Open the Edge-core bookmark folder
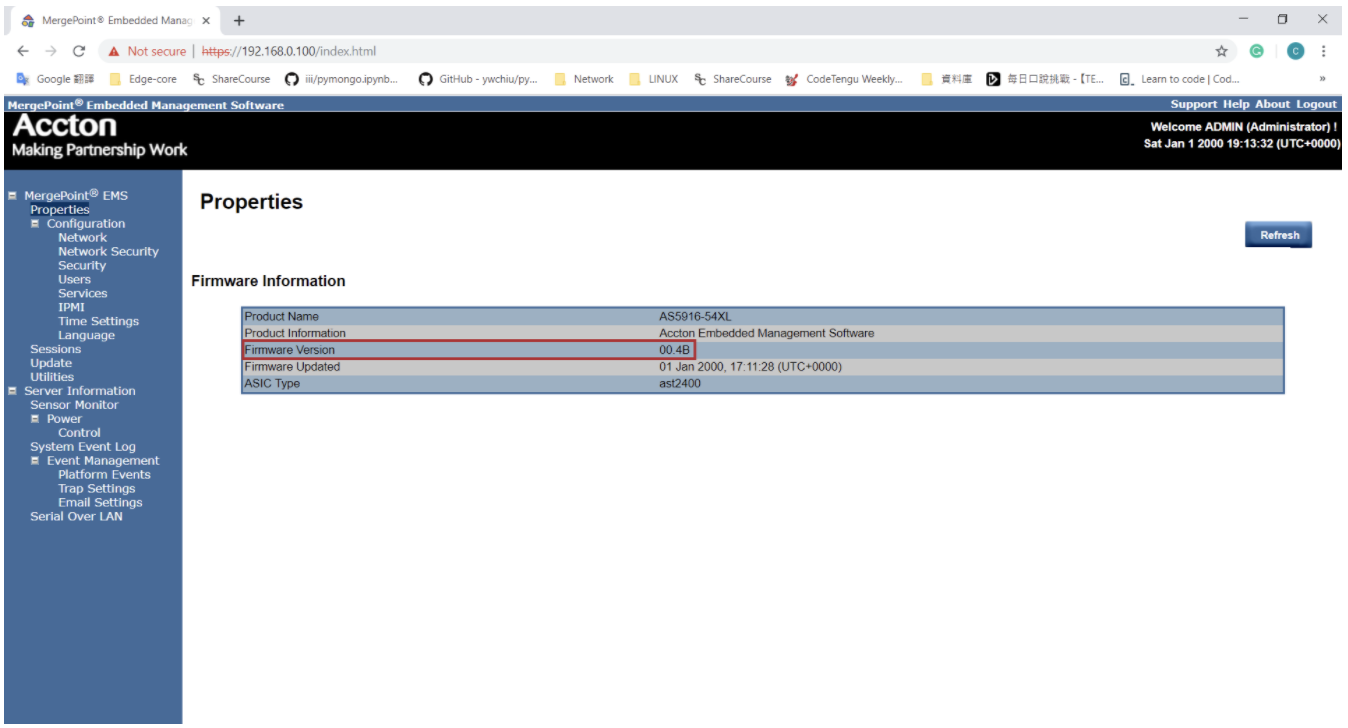The height and width of the screenshot is (728, 1348). tap(143, 79)
